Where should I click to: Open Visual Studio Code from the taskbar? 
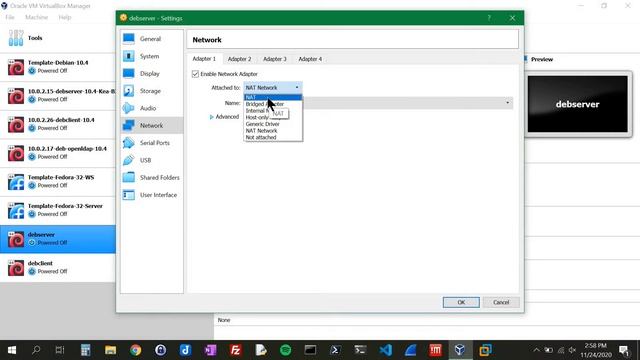tap(386, 350)
